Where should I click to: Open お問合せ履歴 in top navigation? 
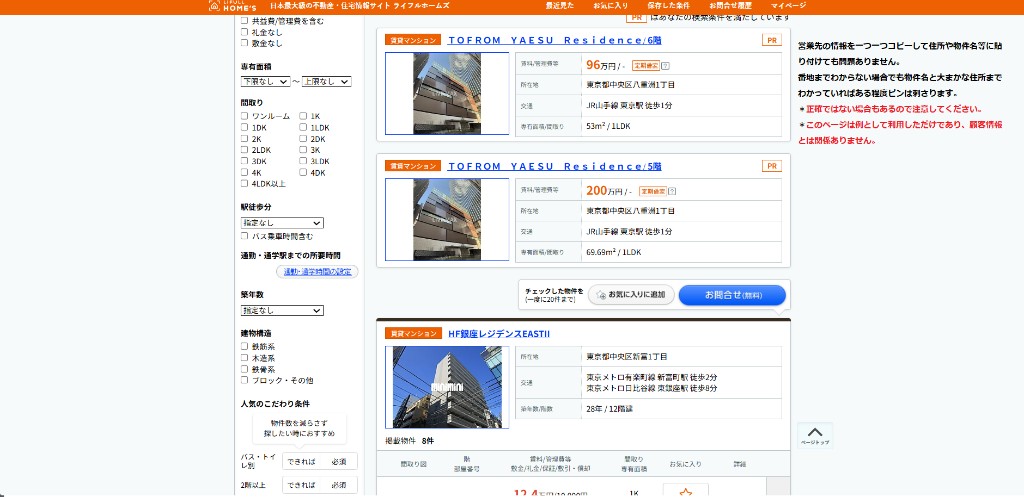point(730,6)
